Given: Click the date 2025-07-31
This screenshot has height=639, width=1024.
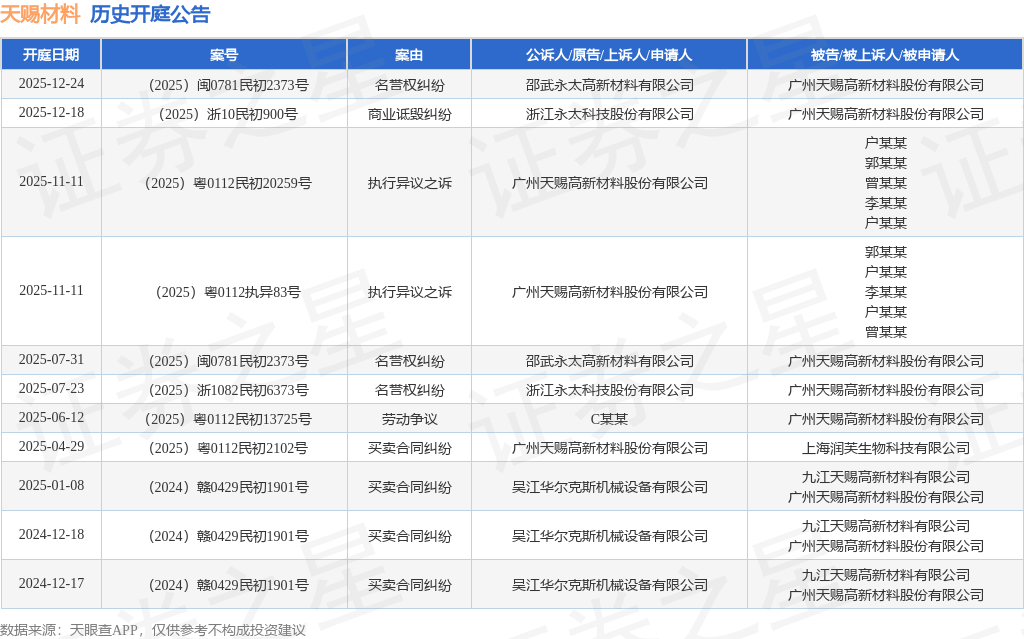Looking at the screenshot, I should point(51,359).
